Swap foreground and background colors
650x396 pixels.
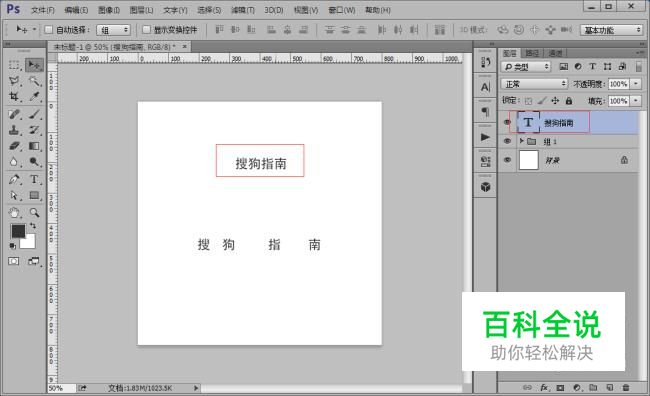[x=33, y=226]
